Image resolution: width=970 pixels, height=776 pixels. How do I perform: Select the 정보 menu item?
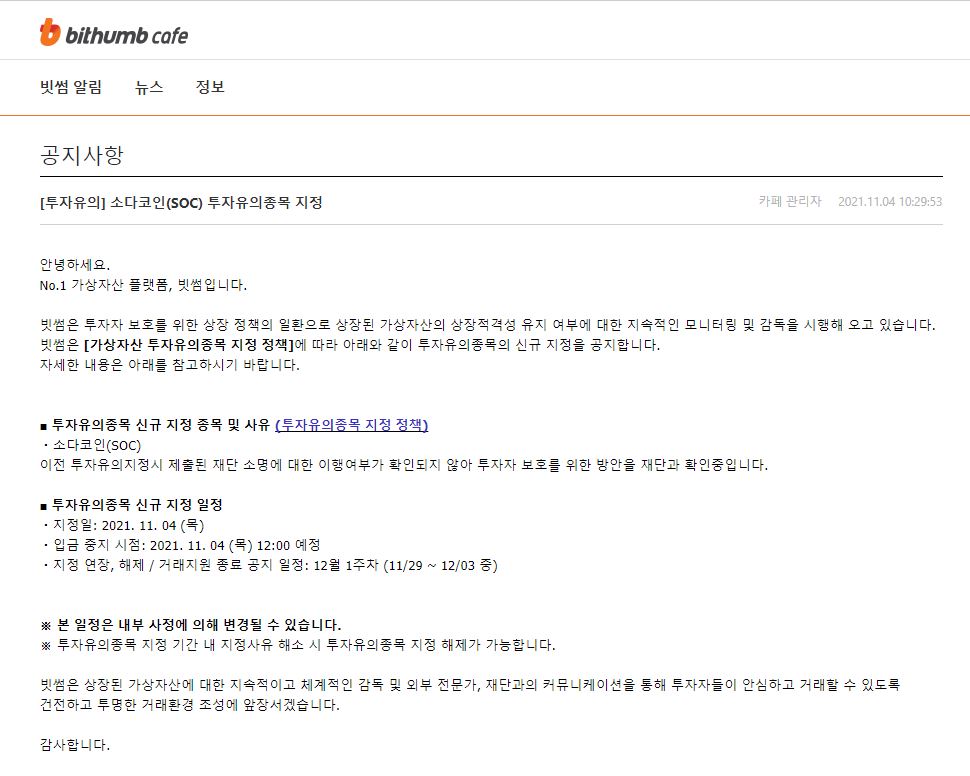click(x=210, y=87)
